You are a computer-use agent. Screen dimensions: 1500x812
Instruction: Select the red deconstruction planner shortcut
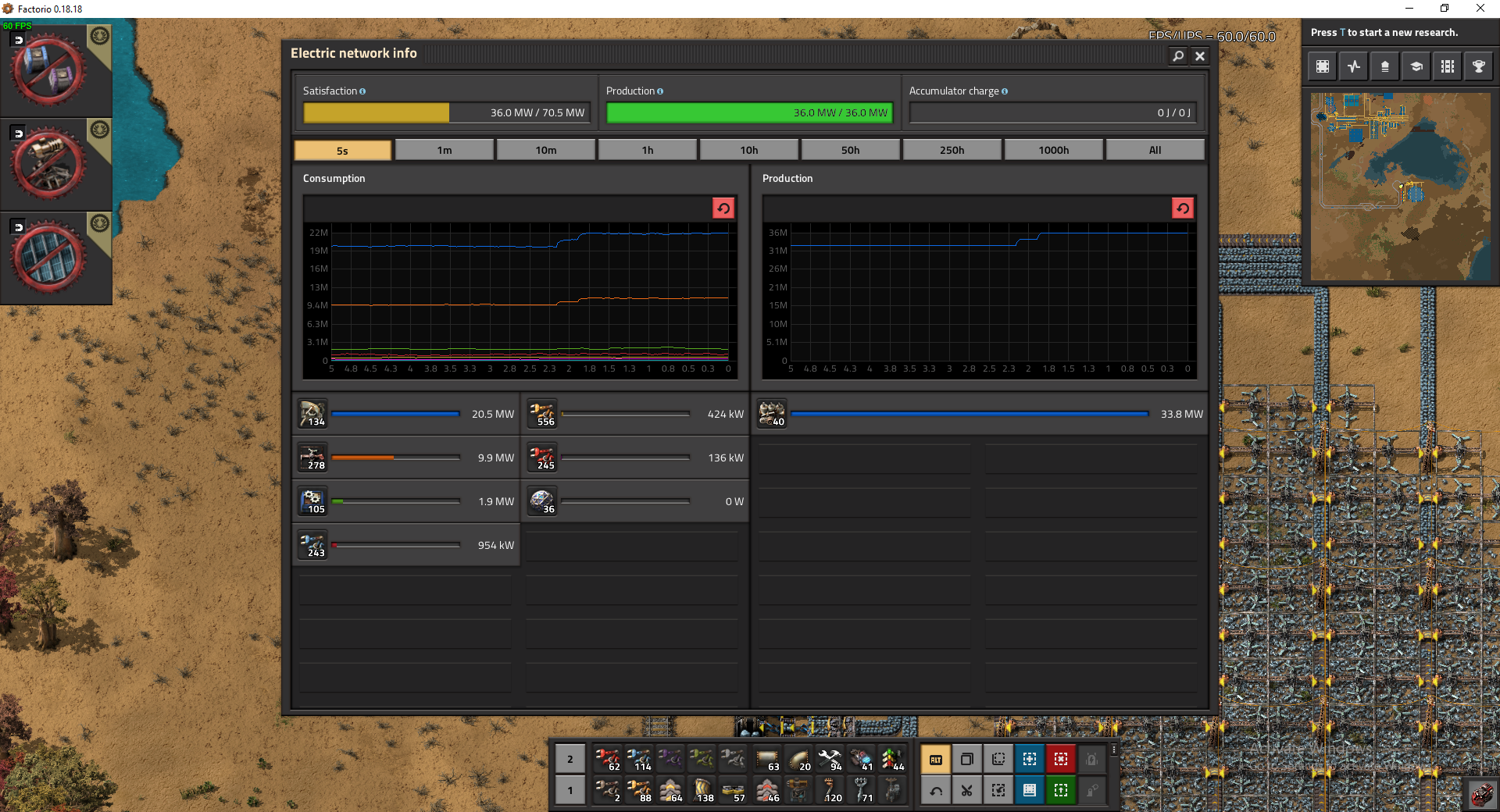1061,759
